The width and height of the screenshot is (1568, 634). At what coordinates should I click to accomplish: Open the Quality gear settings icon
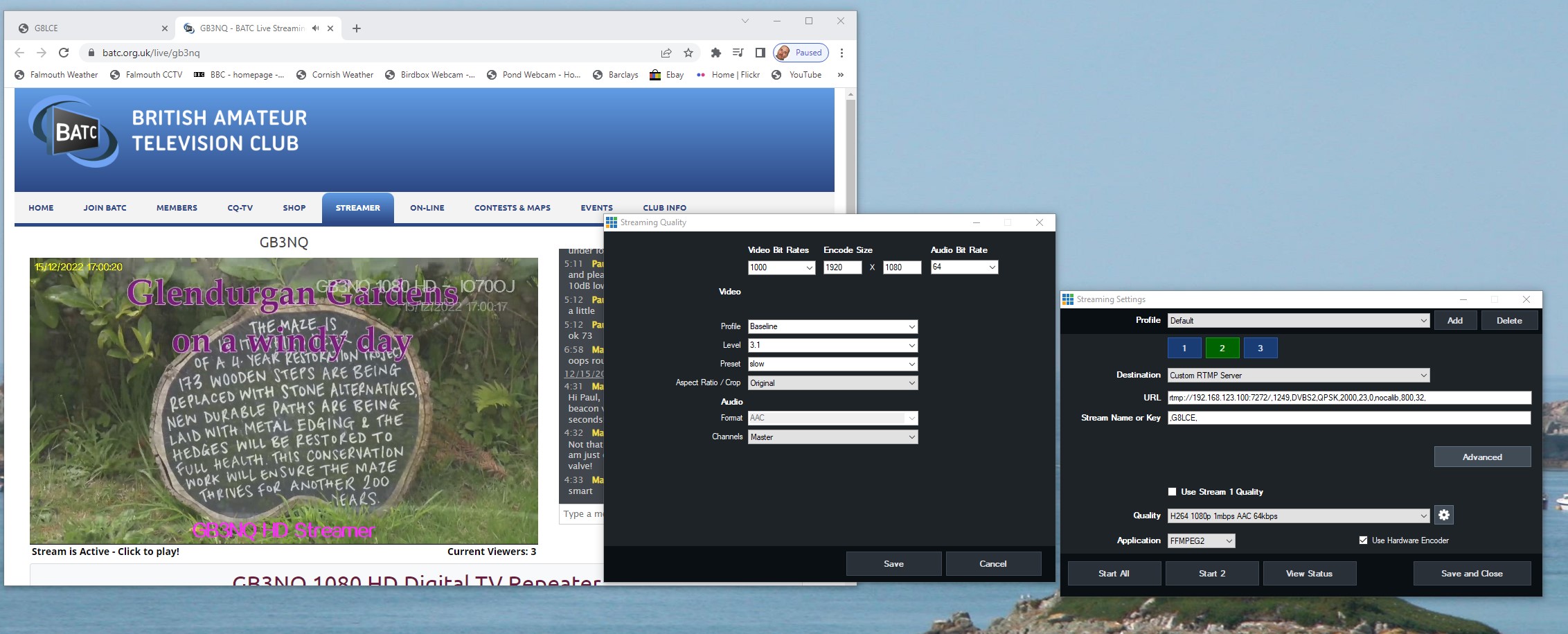1444,515
